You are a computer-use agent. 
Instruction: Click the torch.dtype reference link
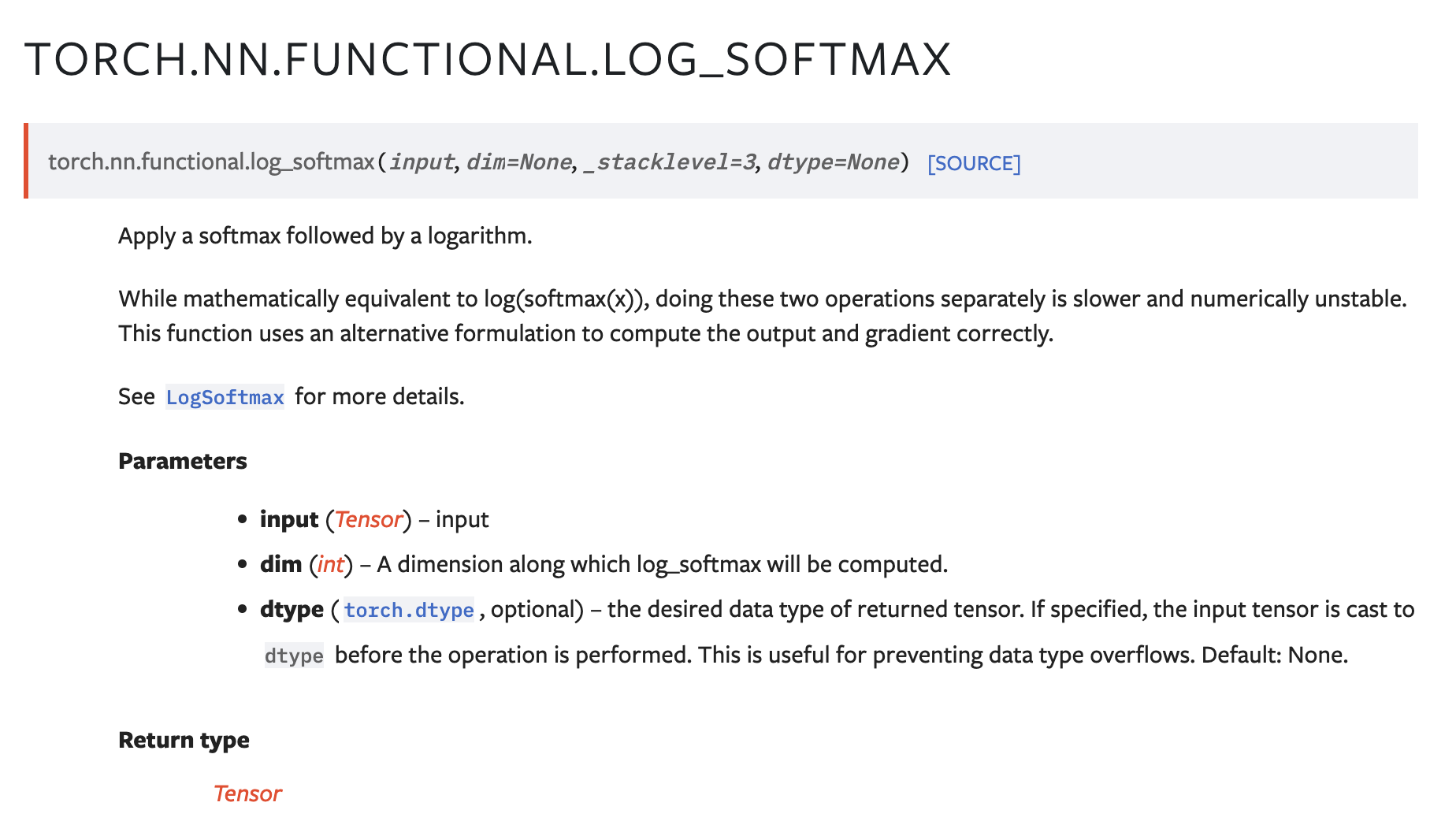click(x=410, y=610)
